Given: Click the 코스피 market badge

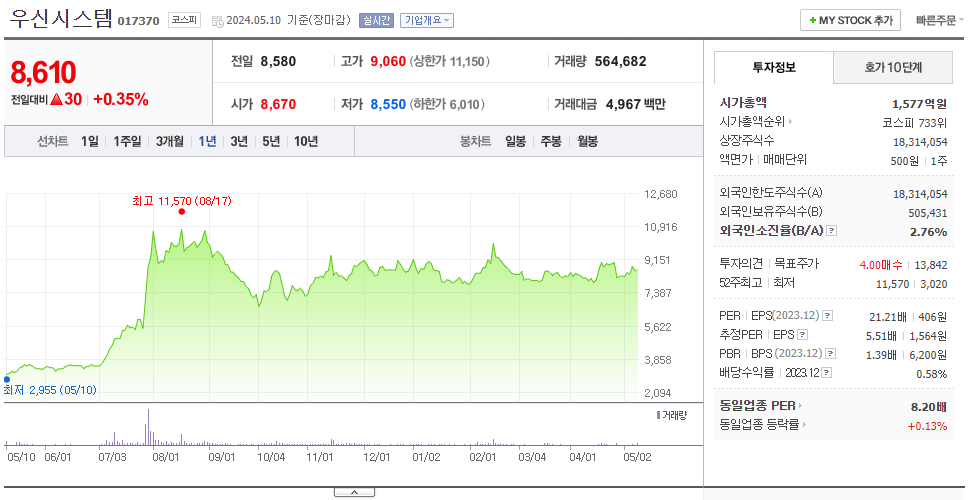Looking at the screenshot, I should click(185, 20).
